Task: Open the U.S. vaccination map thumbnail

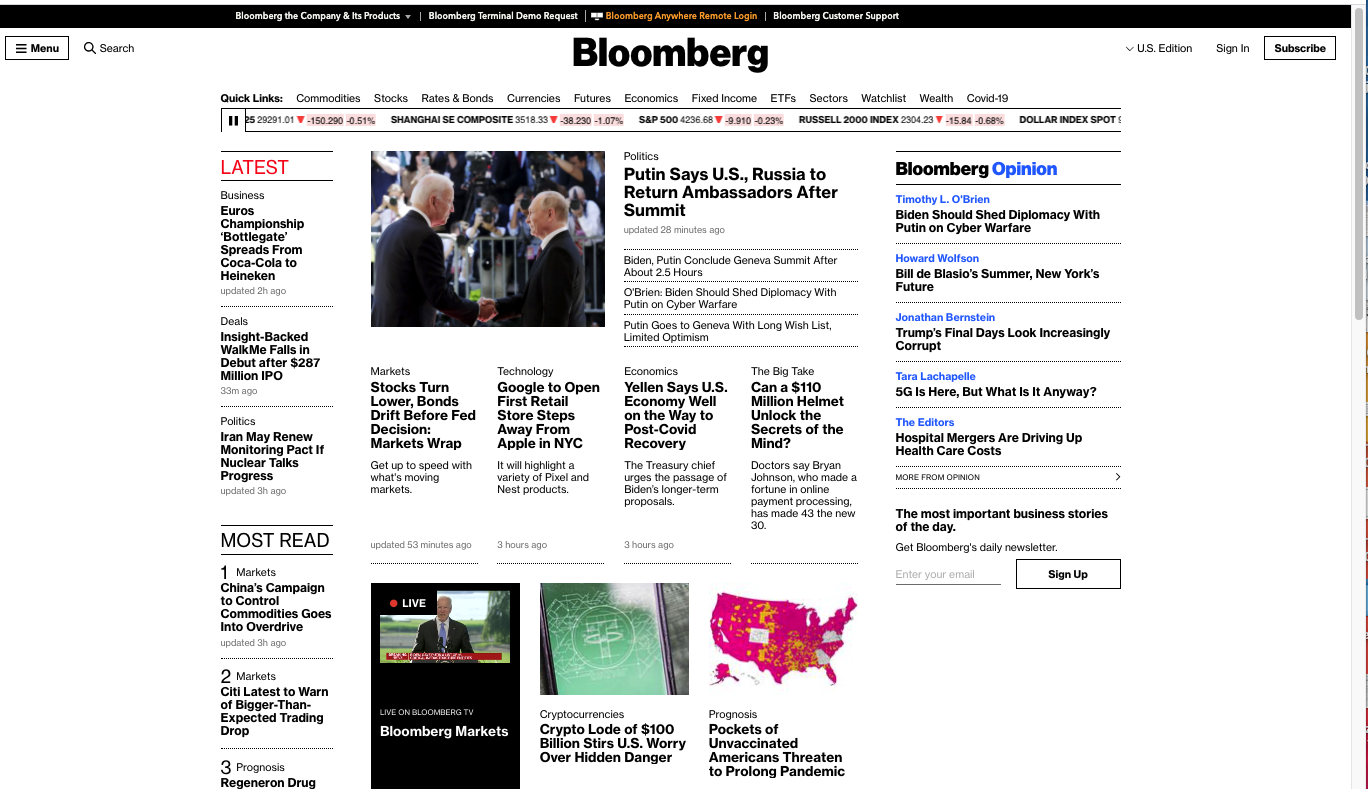Action: point(783,639)
